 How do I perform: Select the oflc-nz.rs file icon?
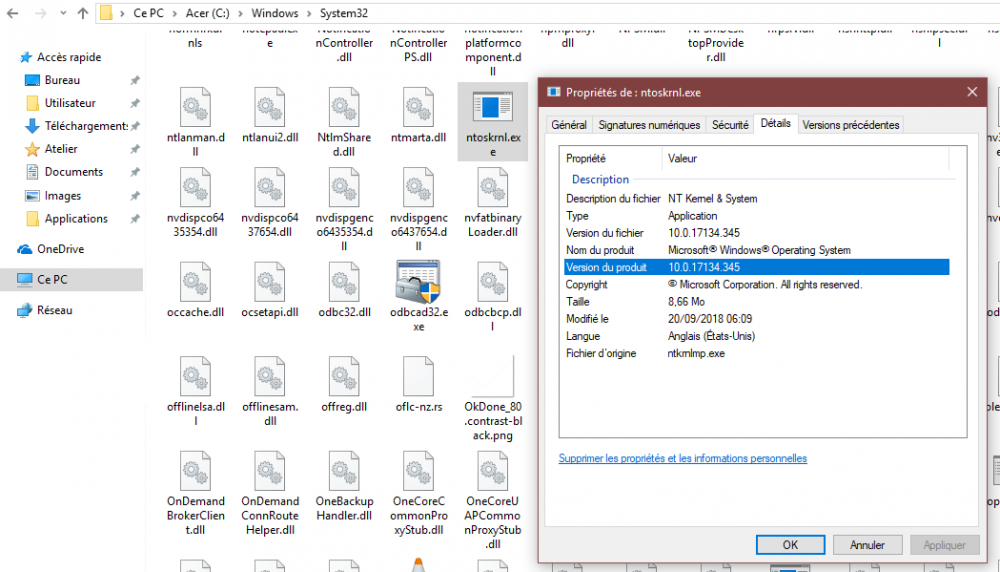tap(418, 377)
